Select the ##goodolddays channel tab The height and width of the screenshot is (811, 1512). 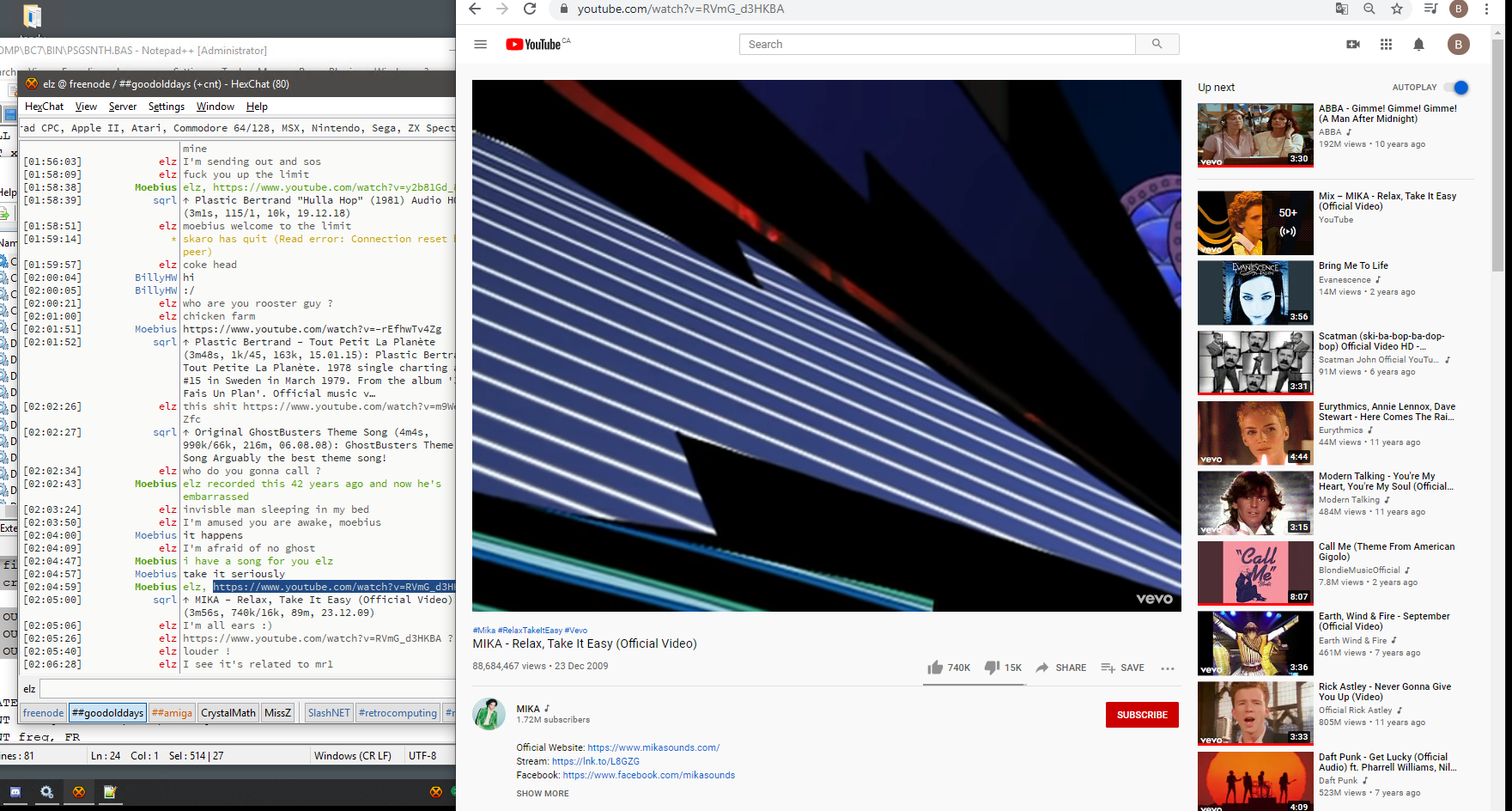(107, 713)
